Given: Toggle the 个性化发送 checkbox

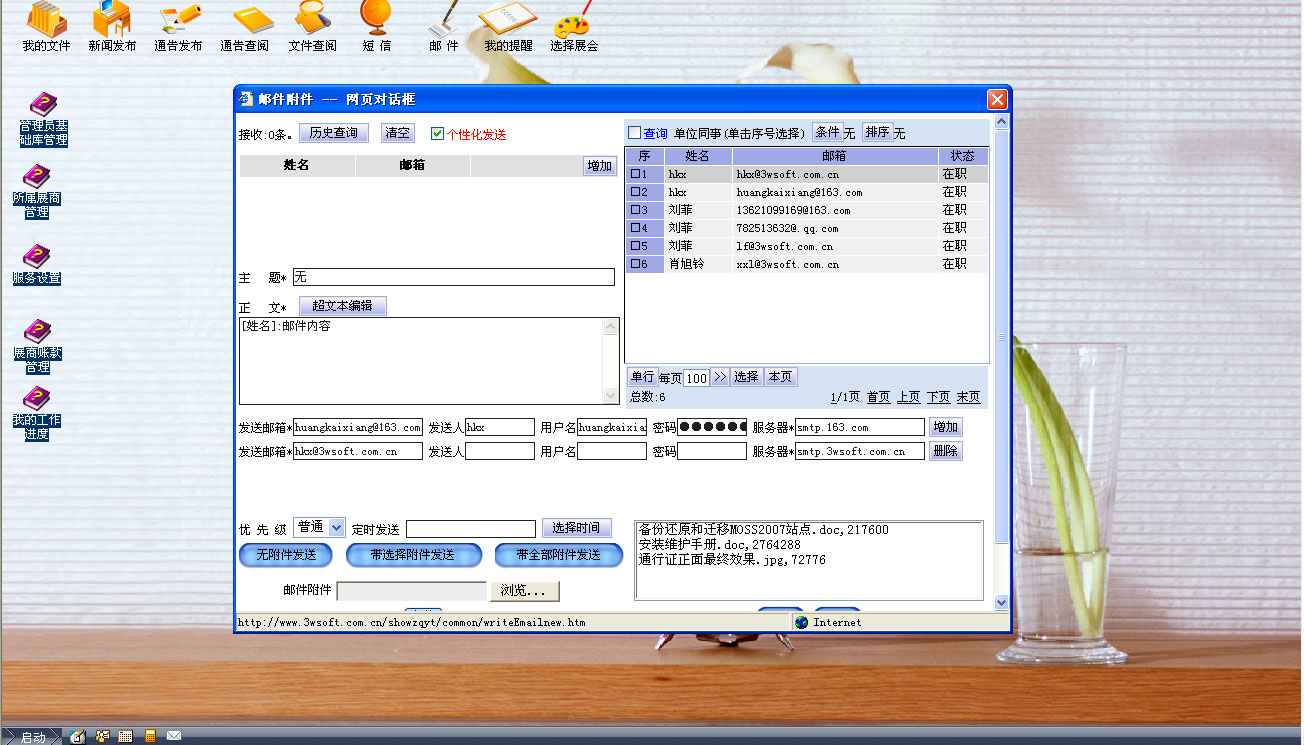Looking at the screenshot, I should tap(437, 134).
